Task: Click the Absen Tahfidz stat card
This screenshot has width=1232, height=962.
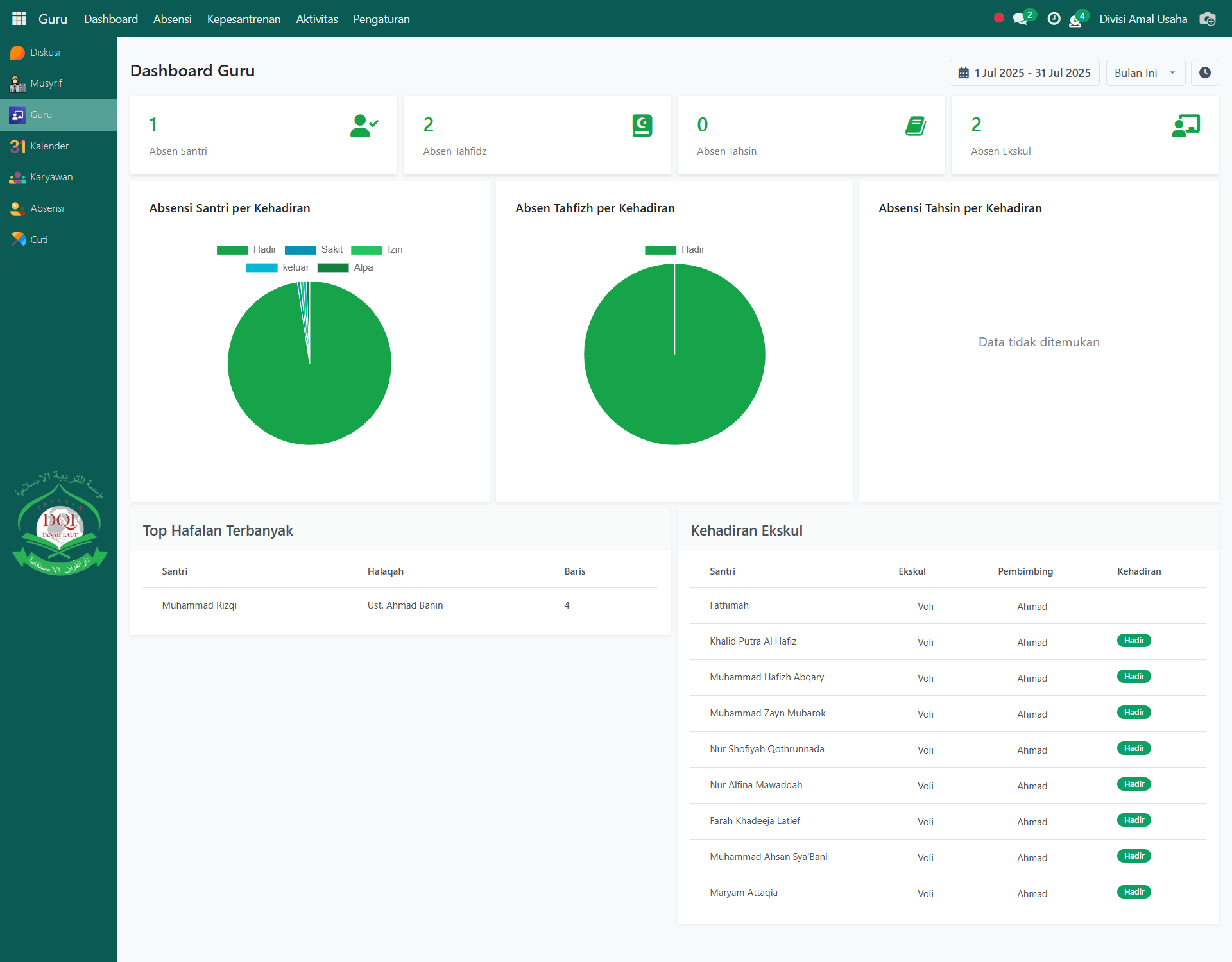Action: tap(537, 135)
